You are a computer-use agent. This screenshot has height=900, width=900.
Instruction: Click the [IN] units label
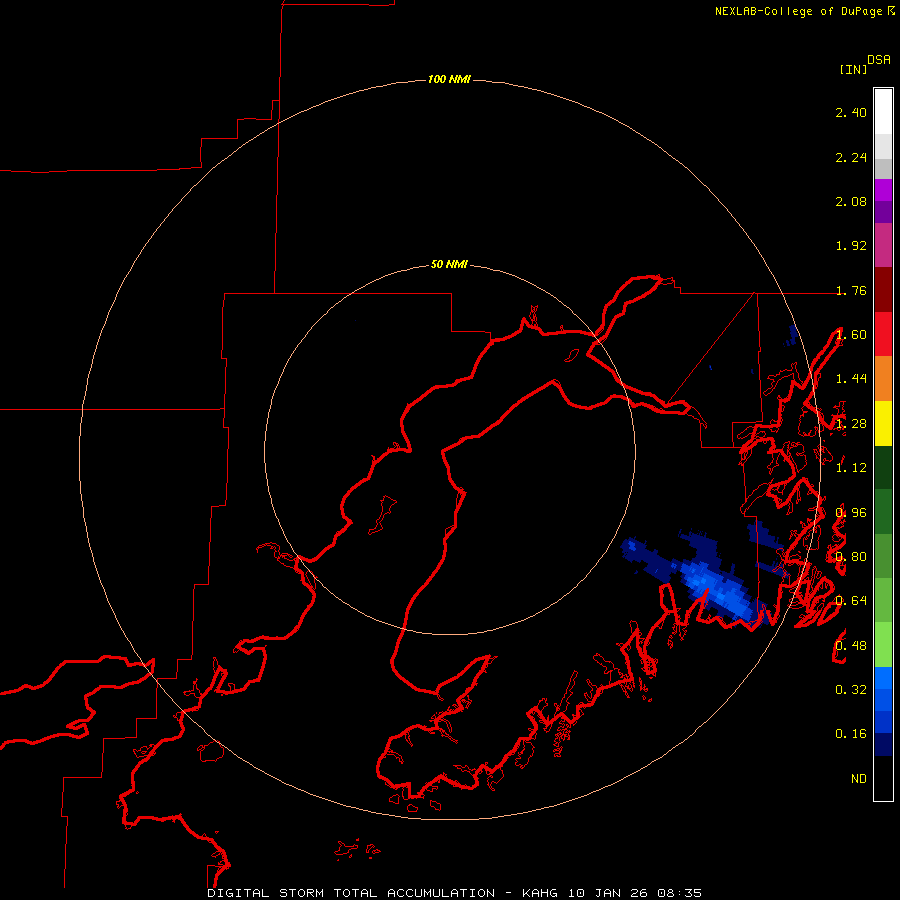pos(853,69)
